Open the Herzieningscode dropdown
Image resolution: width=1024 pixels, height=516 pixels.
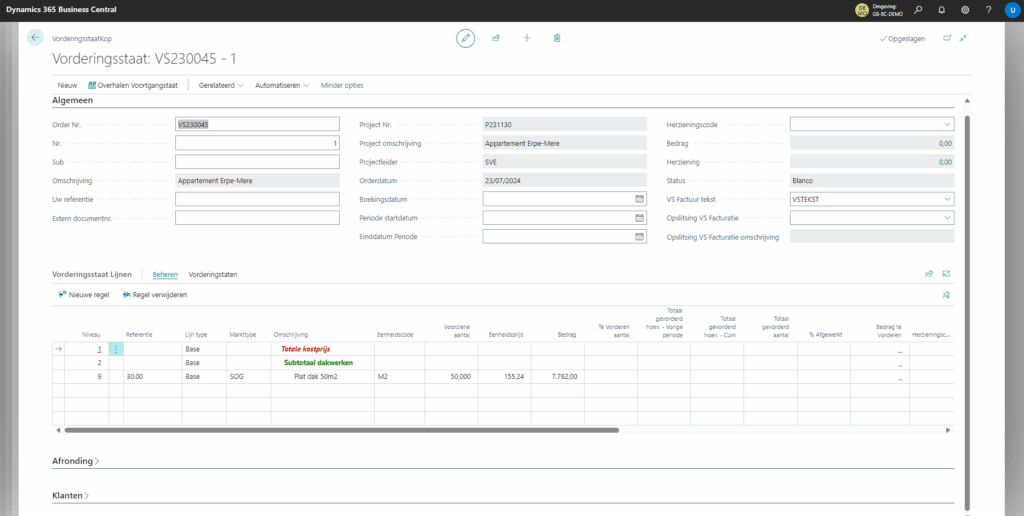click(947, 124)
